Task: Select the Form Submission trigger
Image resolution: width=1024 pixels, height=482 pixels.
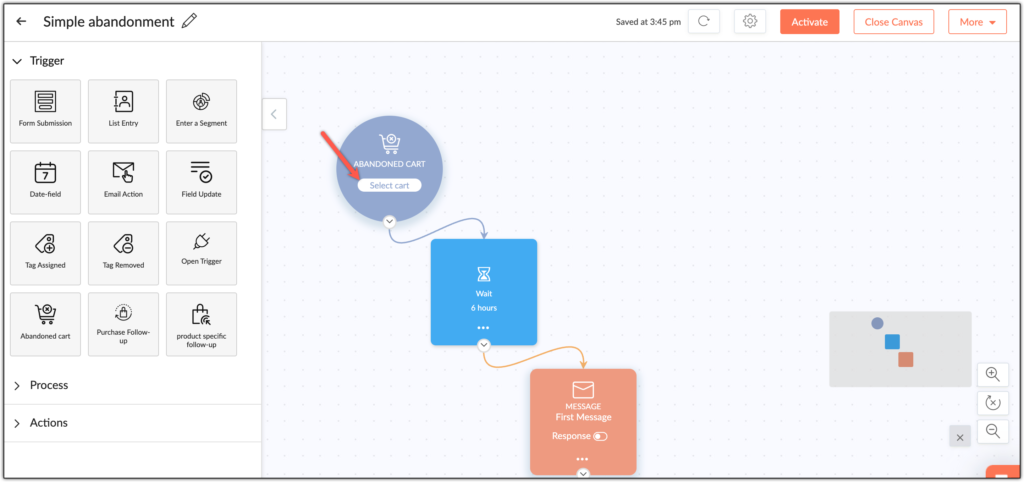Action: (x=45, y=111)
